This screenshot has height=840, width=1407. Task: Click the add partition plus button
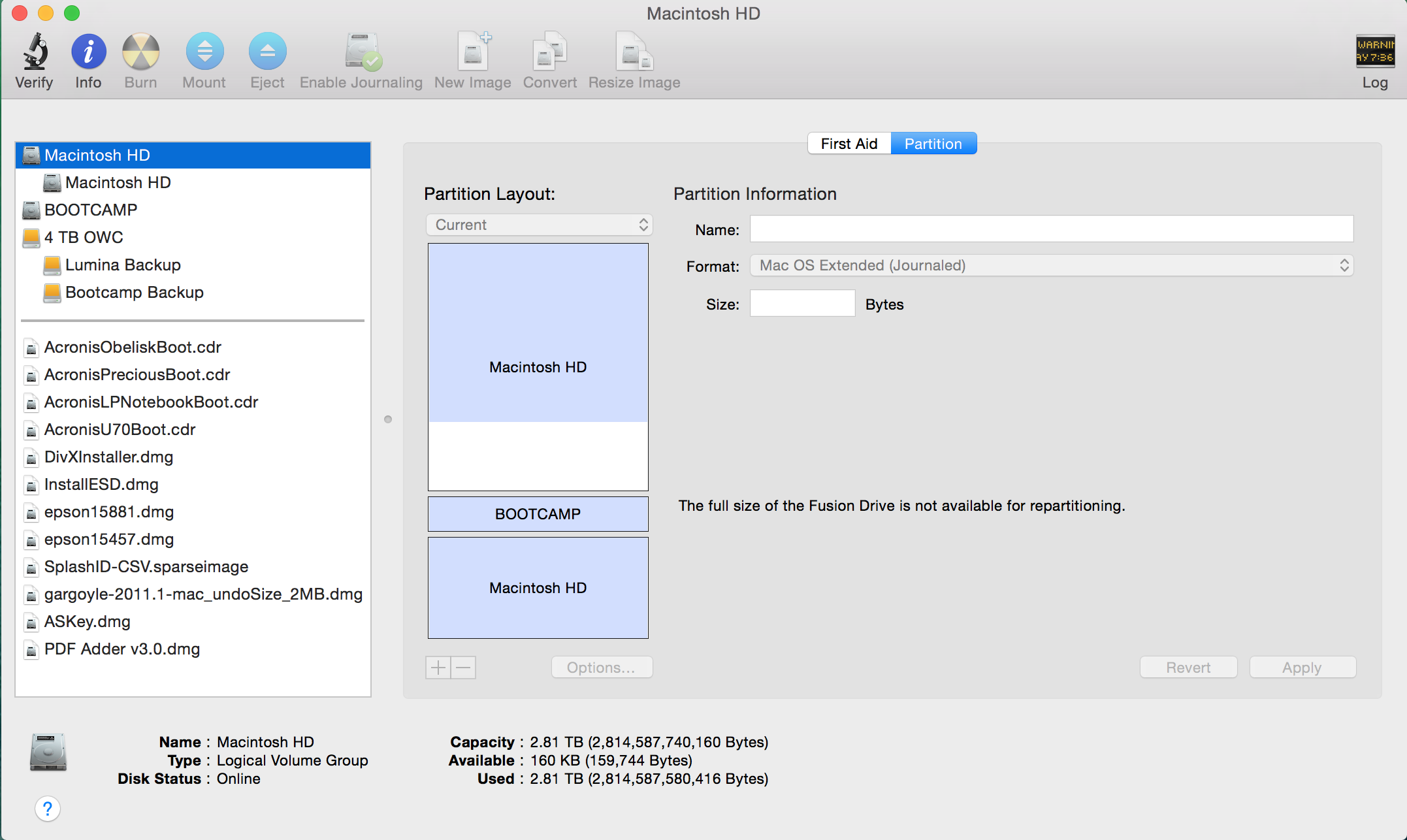[x=438, y=668]
